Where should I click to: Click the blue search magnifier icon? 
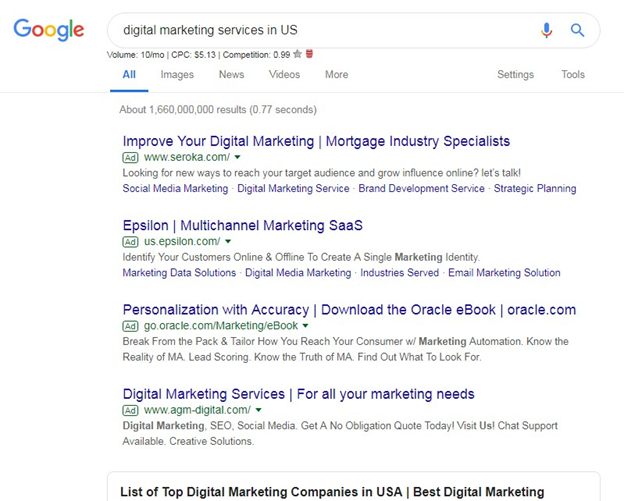[577, 30]
